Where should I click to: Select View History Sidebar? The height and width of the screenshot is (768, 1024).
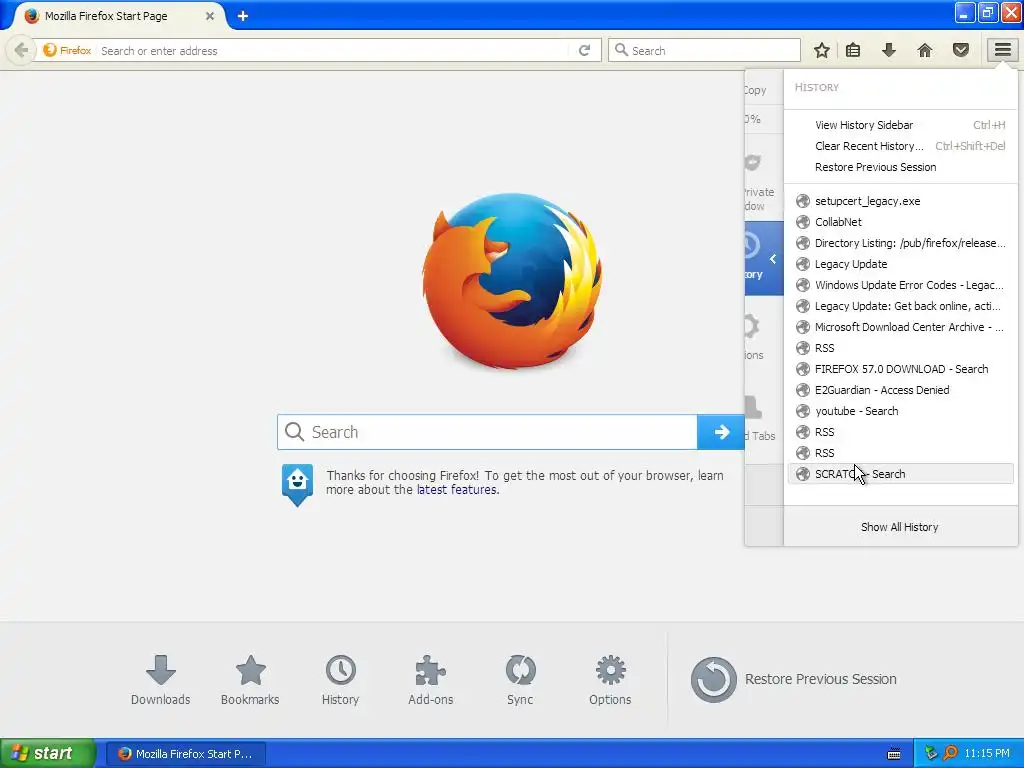(x=901, y=125)
